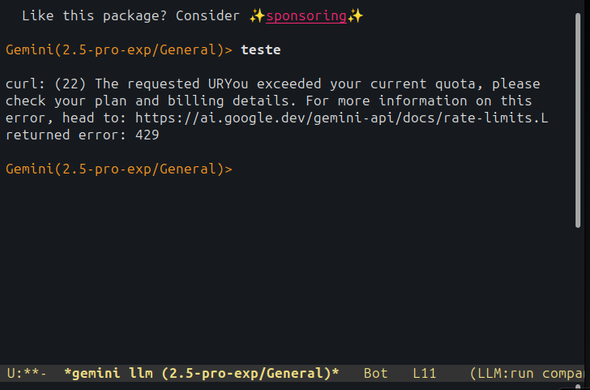This screenshot has width=590, height=390.
Task: Click the *gemini llm* buffer name in mode line
Action: point(202,373)
